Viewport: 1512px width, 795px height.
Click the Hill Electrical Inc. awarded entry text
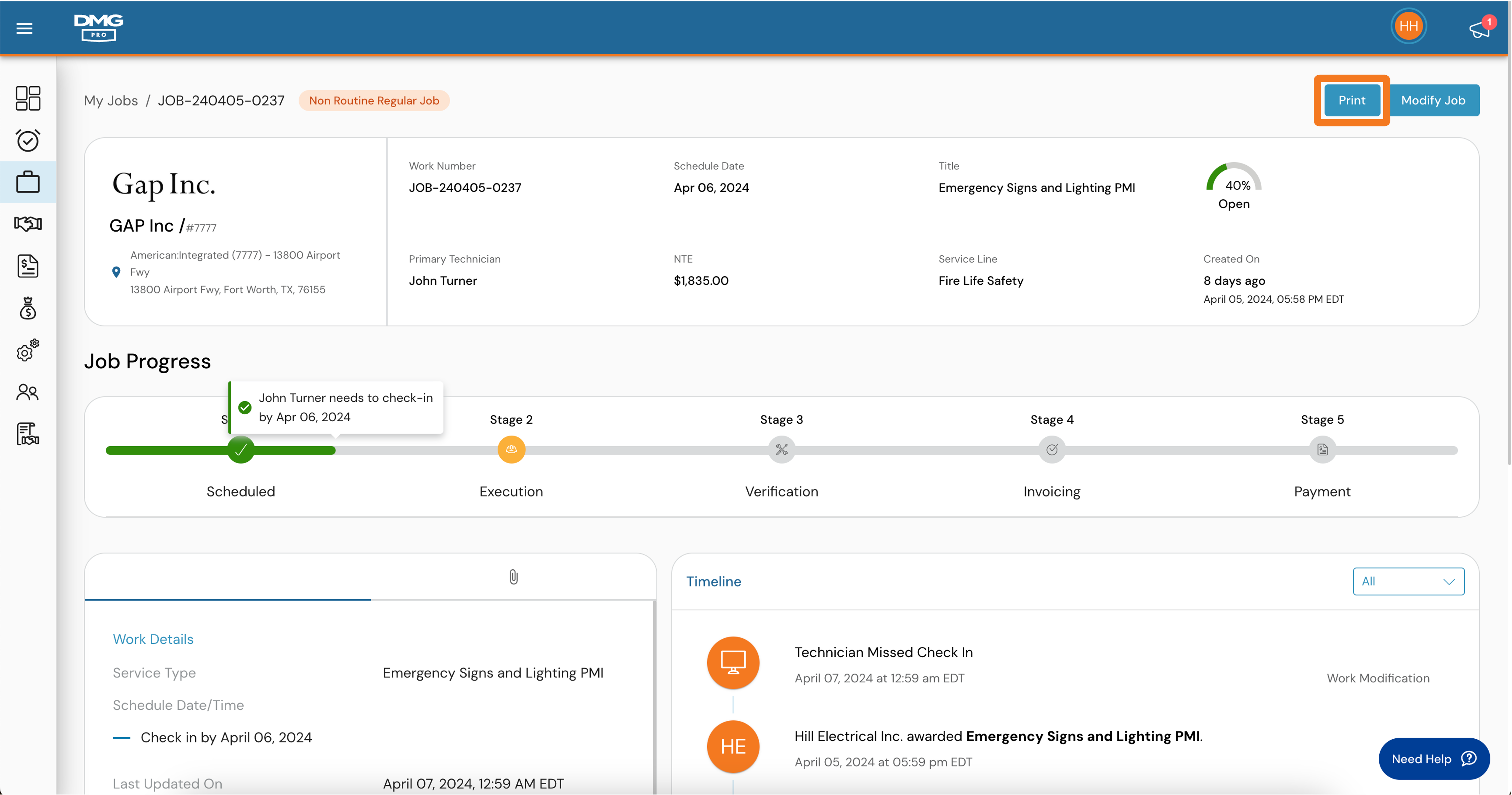tap(998, 736)
